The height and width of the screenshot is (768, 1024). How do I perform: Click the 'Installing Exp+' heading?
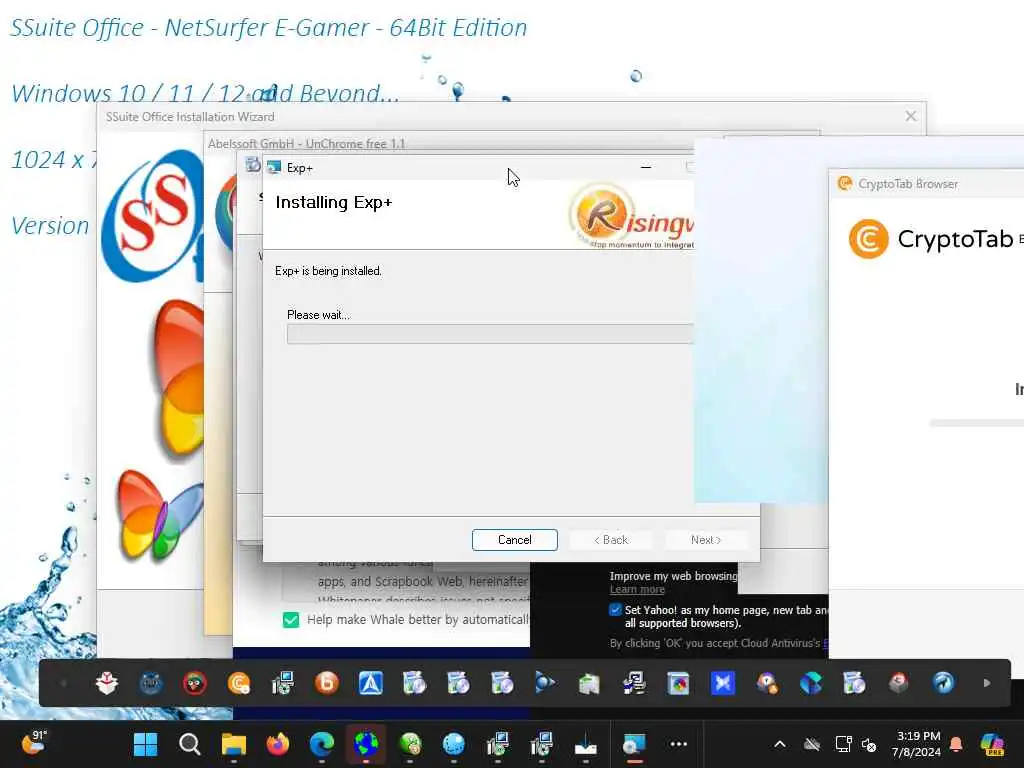coord(334,202)
